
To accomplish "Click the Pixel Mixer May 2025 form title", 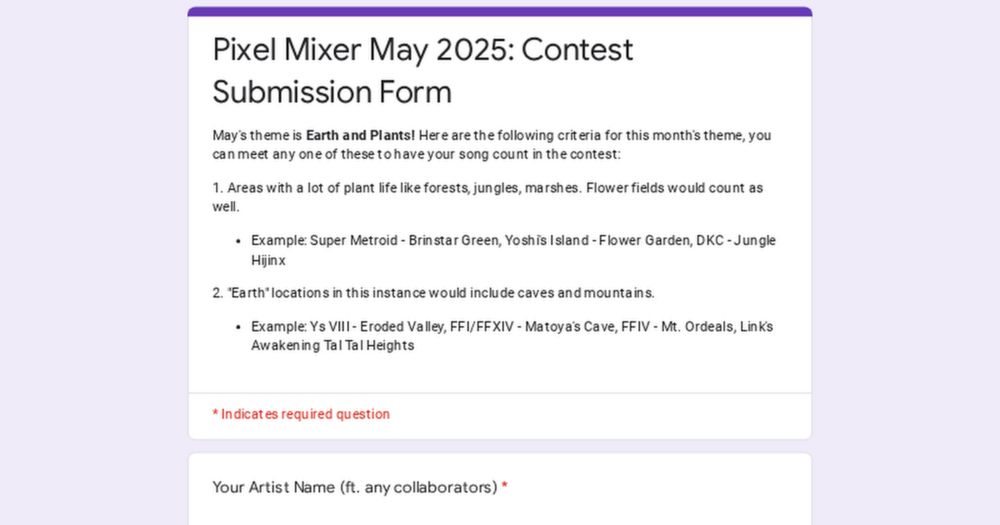I will (x=423, y=71).
